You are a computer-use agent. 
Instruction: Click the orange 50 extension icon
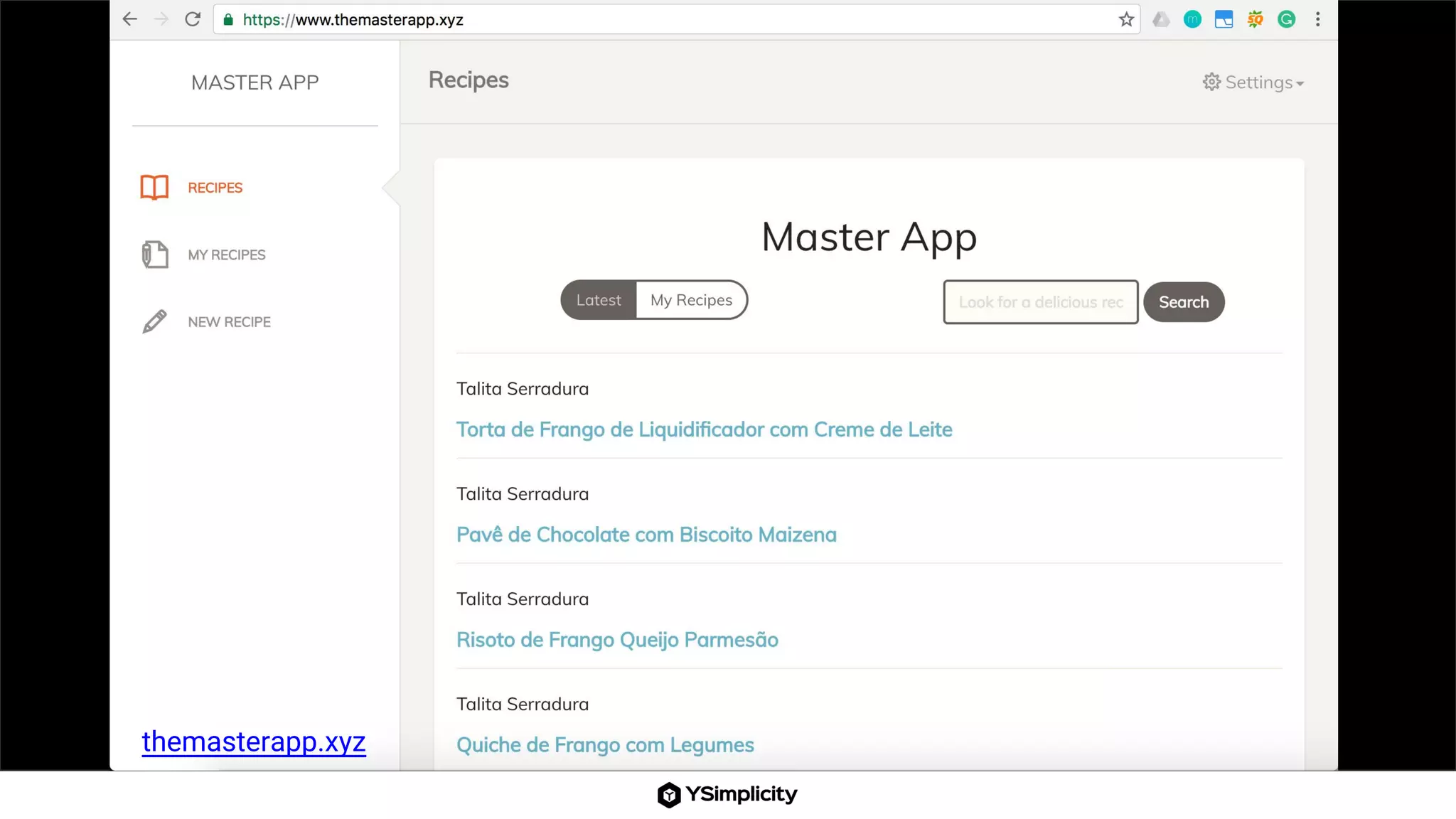[1255, 19]
